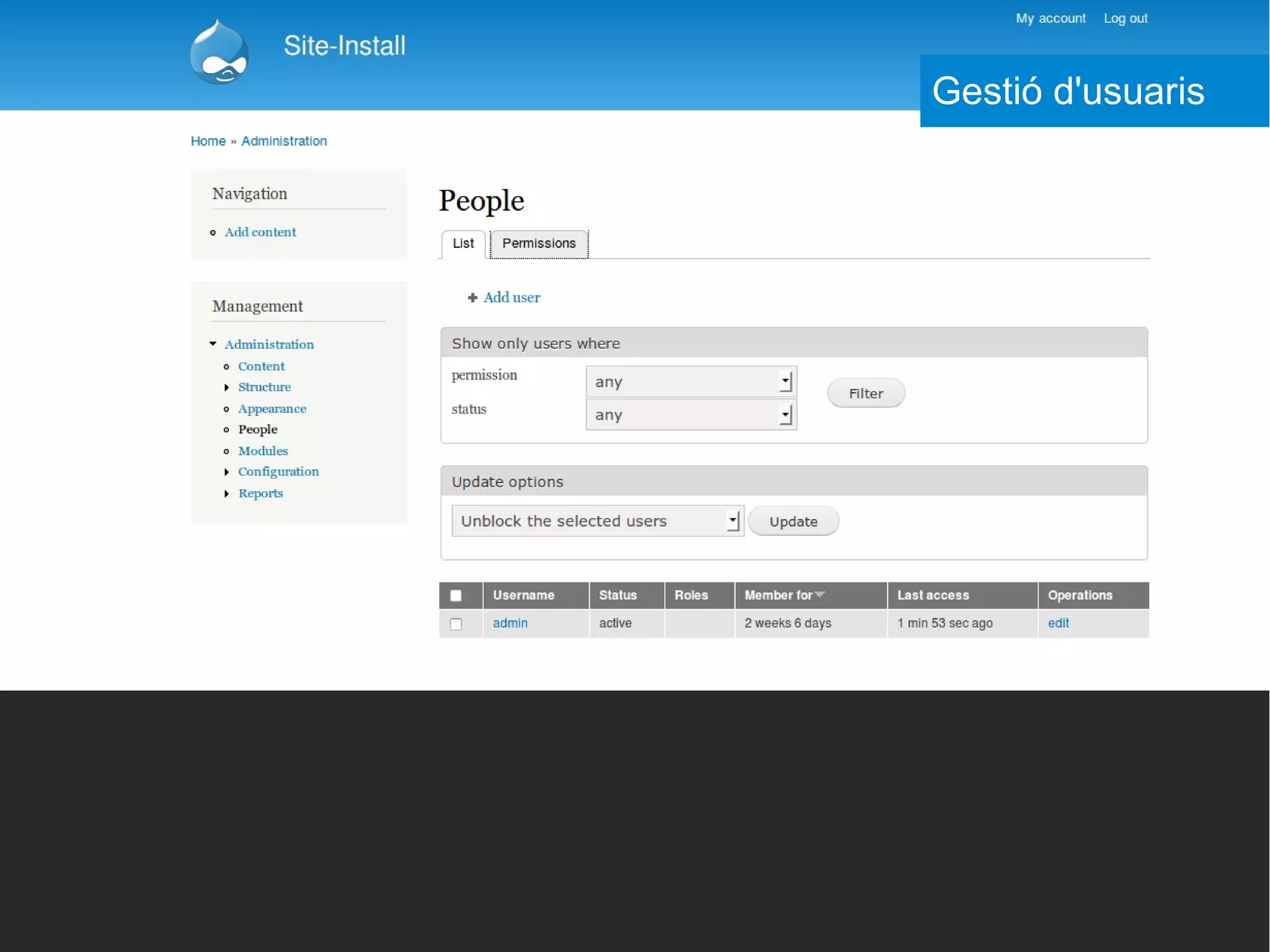Open Content in Management menu
Viewport: 1270px width, 952px height.
(262, 367)
